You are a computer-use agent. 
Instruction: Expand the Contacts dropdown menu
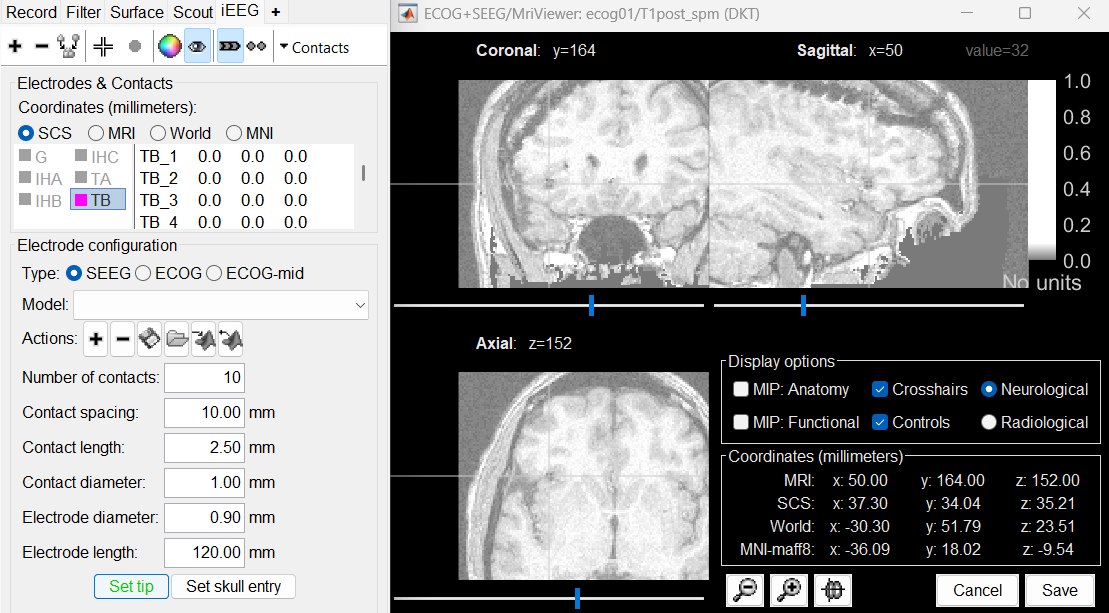point(313,47)
